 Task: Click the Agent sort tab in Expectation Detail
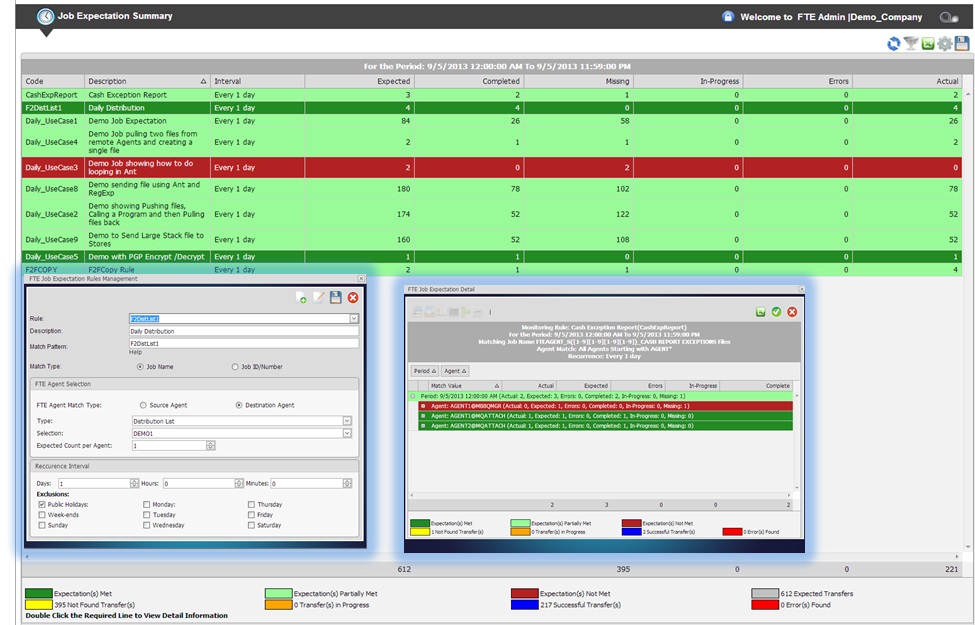click(456, 371)
